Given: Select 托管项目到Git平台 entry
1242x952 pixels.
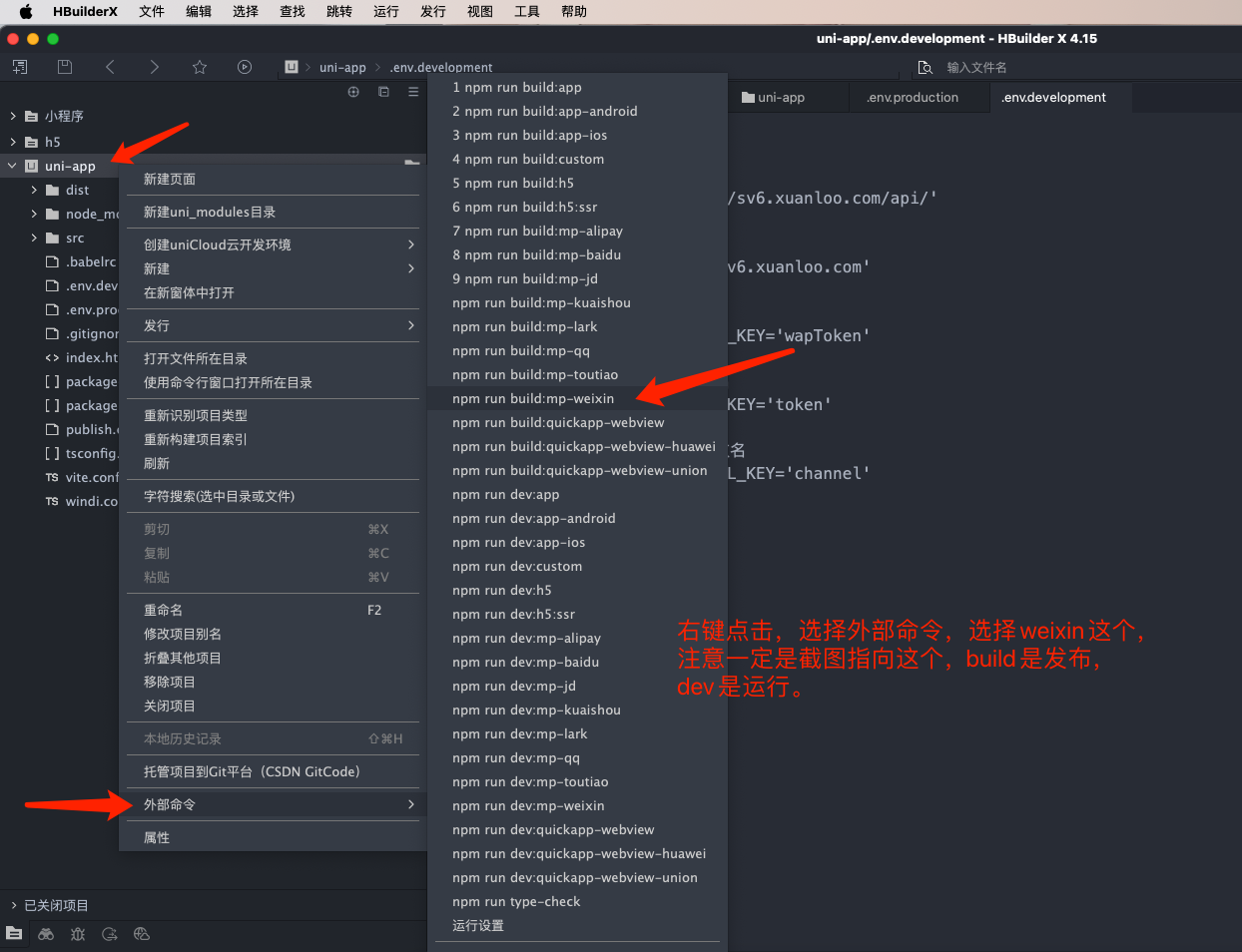Looking at the screenshot, I should coord(273,771).
